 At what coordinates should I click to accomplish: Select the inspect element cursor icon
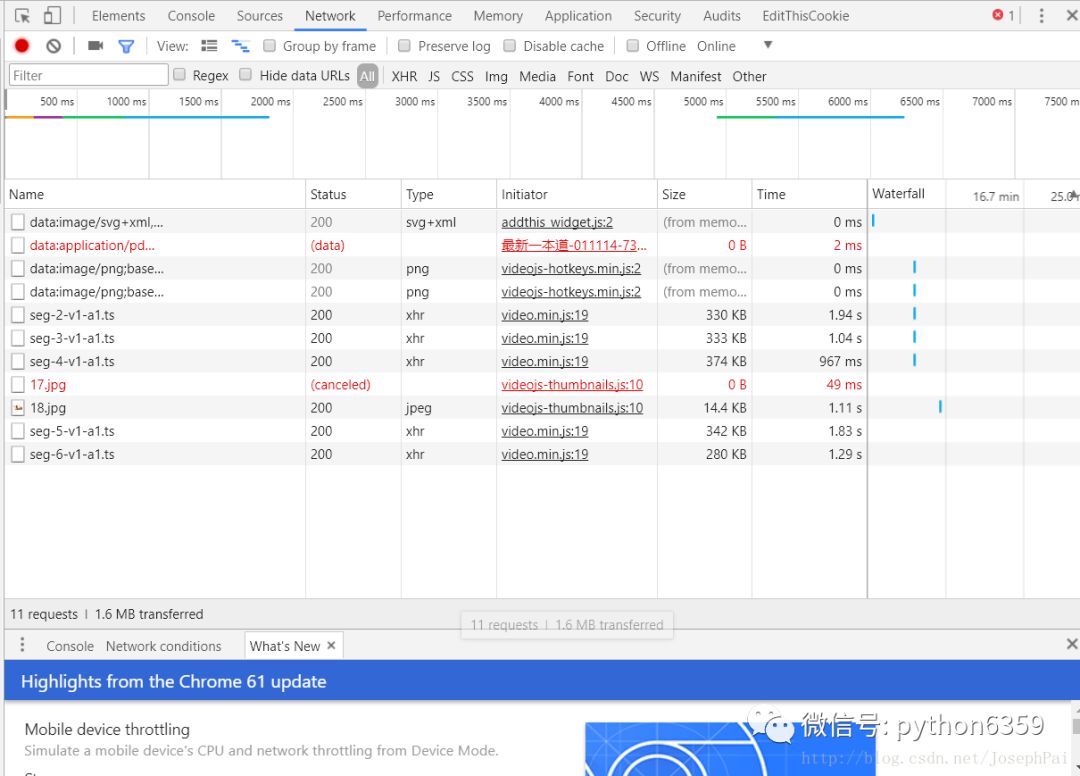22,15
